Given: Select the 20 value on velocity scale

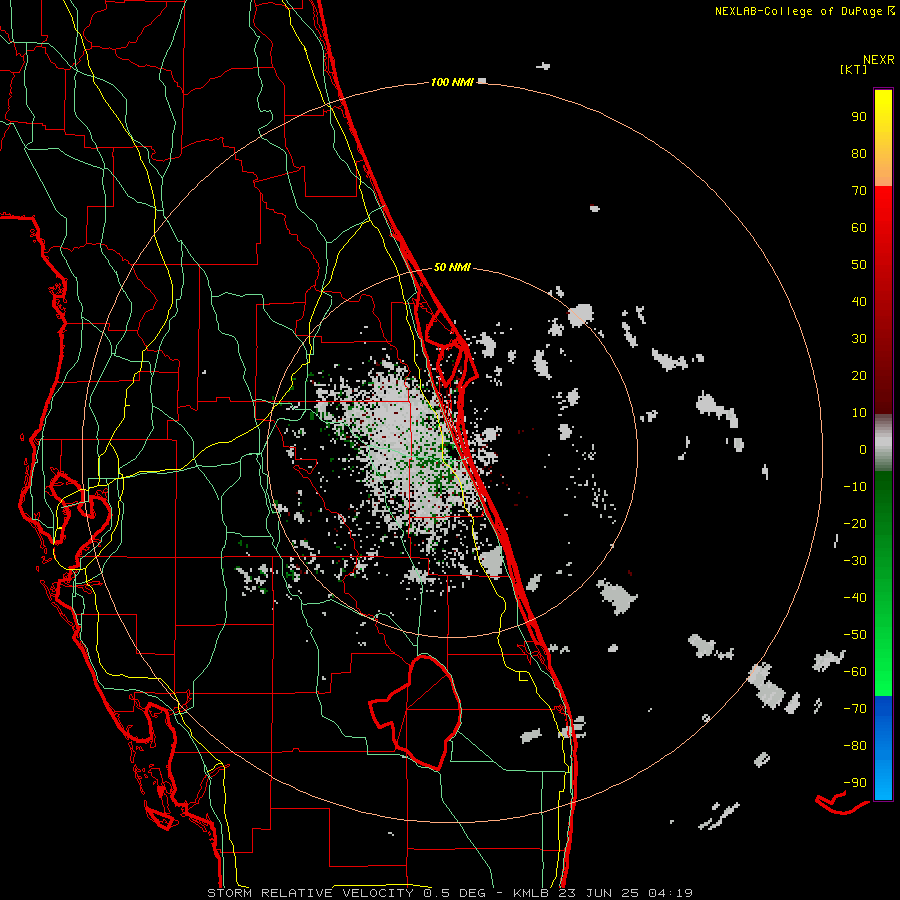Looking at the screenshot, I should [859, 376].
